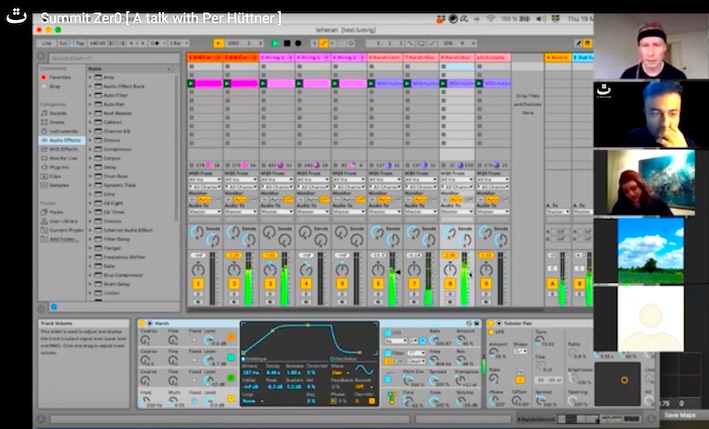Launch the MIDI clip in track 6
This screenshot has height=429, width=709.
tap(371, 84)
